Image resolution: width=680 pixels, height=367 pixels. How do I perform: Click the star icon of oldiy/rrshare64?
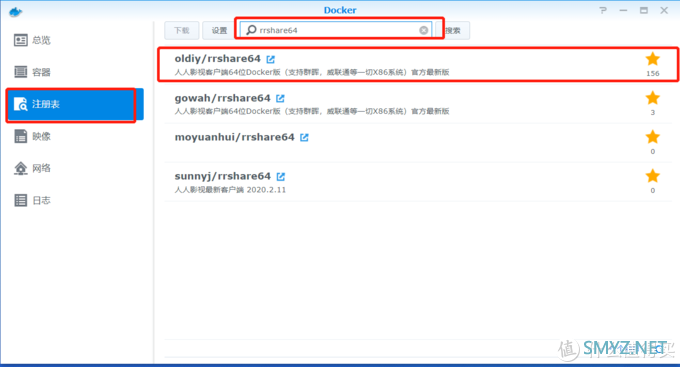[x=653, y=59]
